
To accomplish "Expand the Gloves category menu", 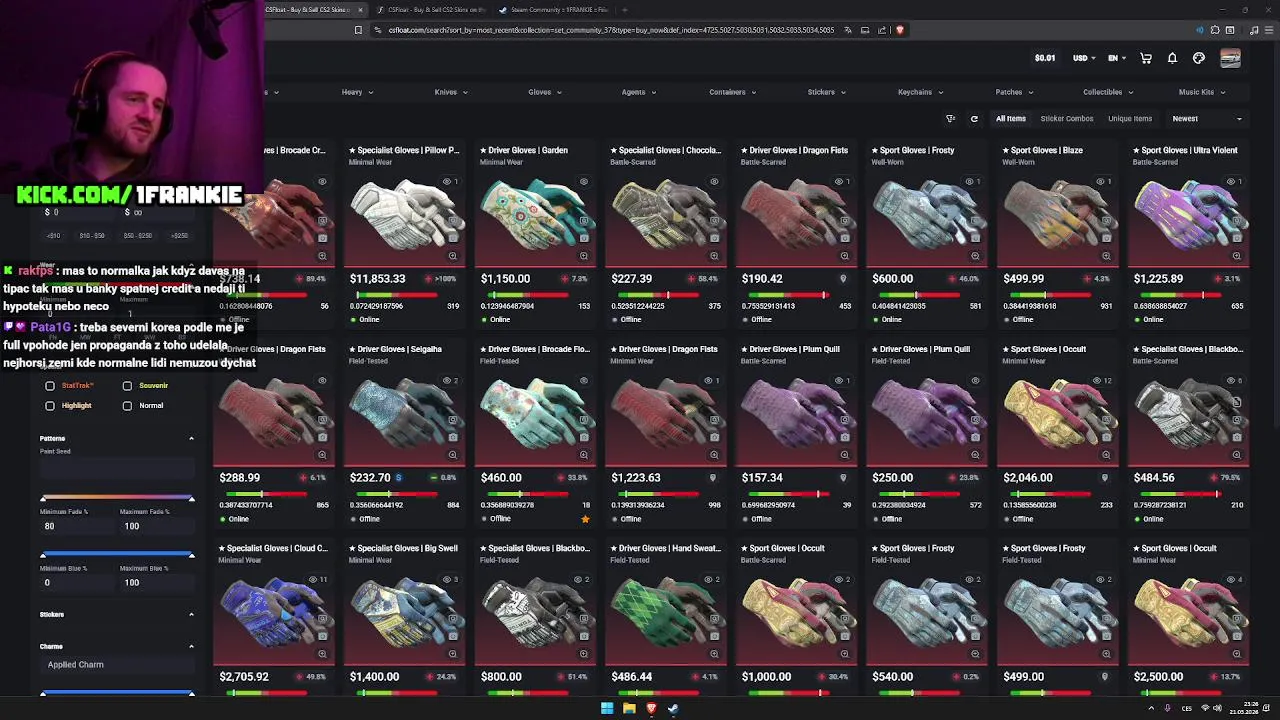I will 545,92.
